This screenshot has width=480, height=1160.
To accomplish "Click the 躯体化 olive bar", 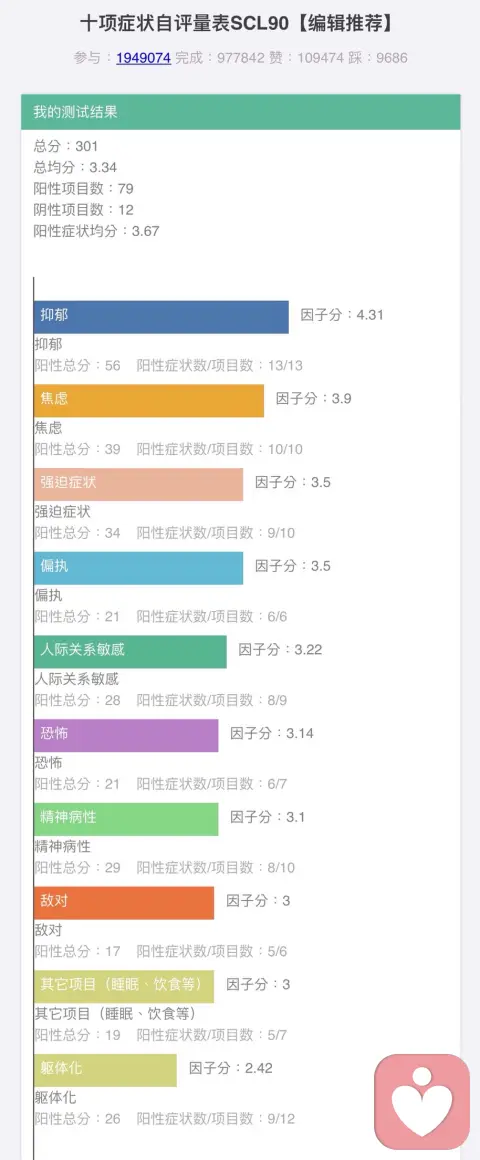I will click(106, 1070).
